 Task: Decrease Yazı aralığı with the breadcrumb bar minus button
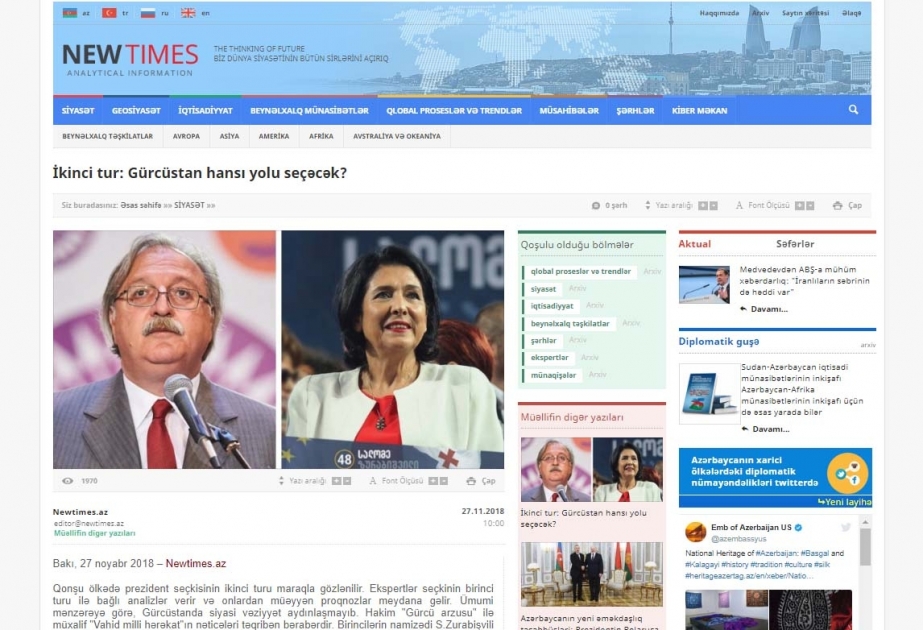tap(713, 205)
